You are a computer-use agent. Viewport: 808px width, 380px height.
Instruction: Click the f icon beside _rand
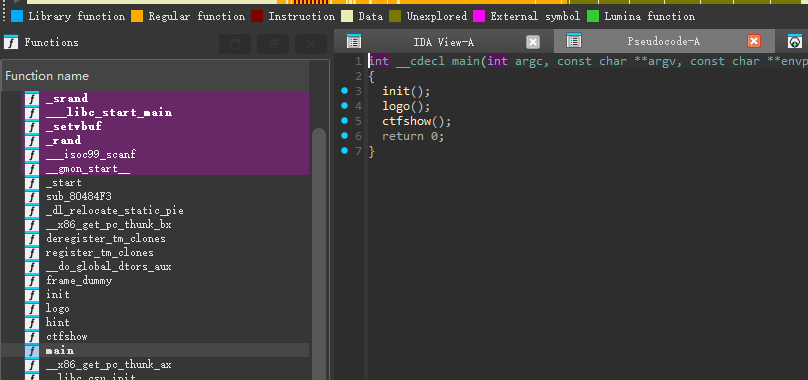[x=32, y=140]
